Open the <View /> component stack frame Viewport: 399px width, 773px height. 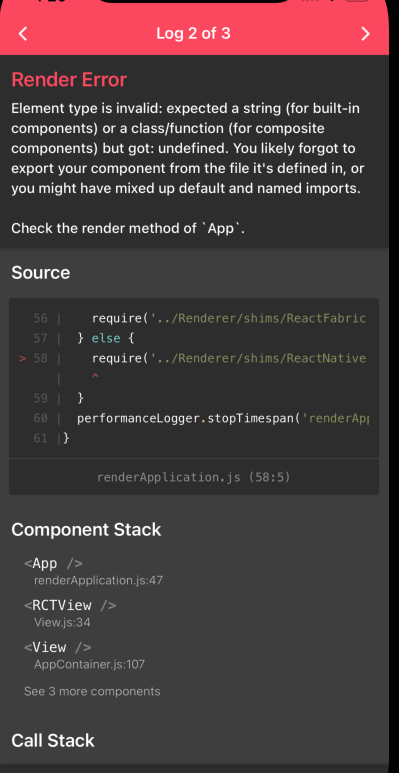58,647
